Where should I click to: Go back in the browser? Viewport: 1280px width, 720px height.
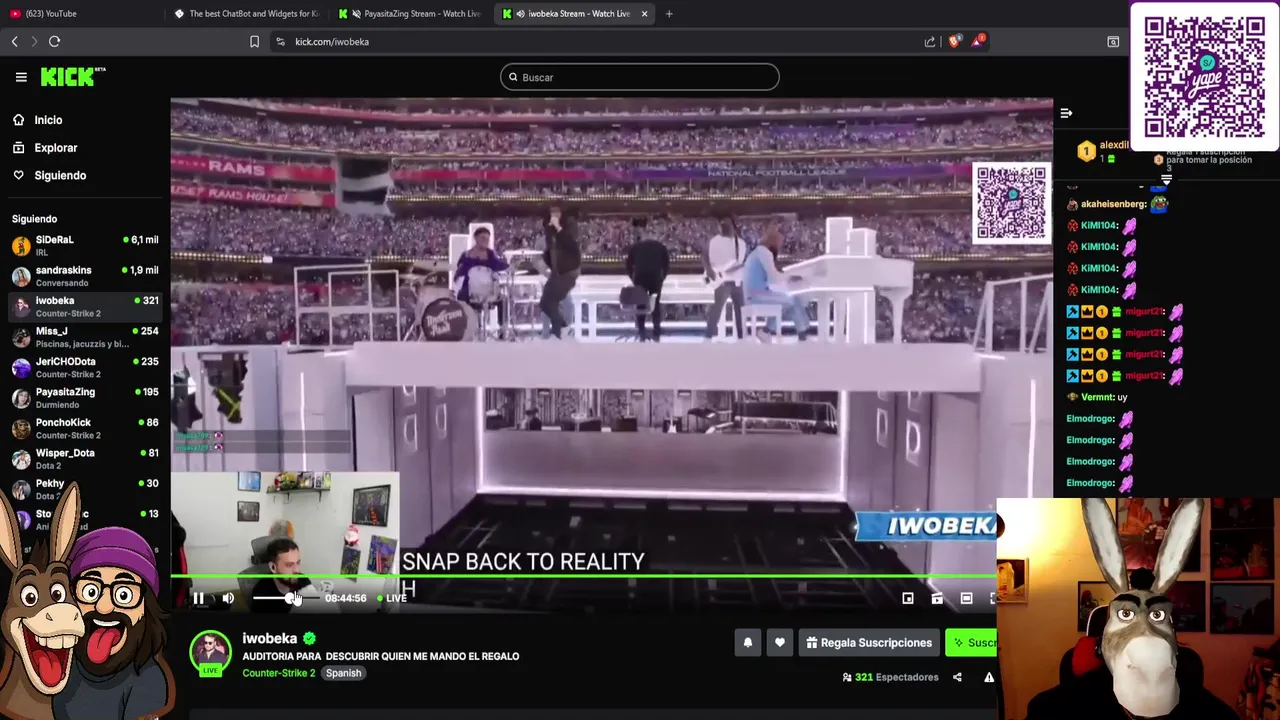tap(14, 42)
